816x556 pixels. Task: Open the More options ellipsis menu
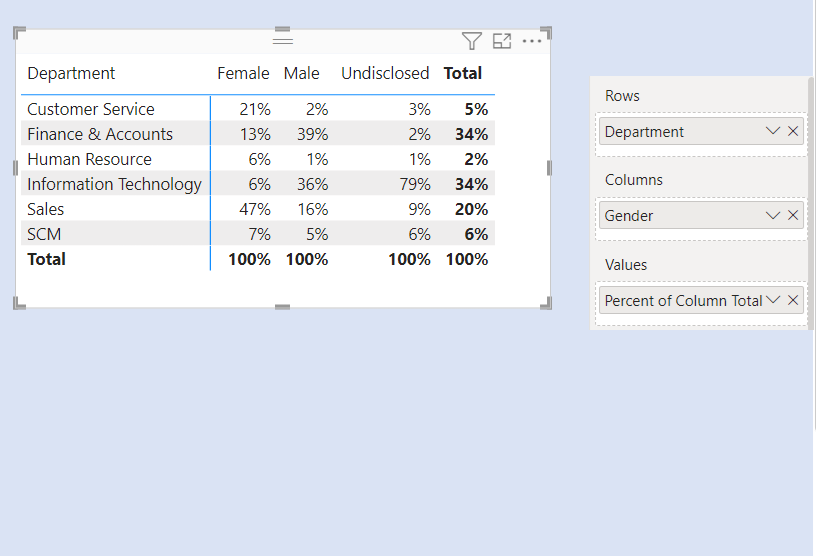[532, 41]
